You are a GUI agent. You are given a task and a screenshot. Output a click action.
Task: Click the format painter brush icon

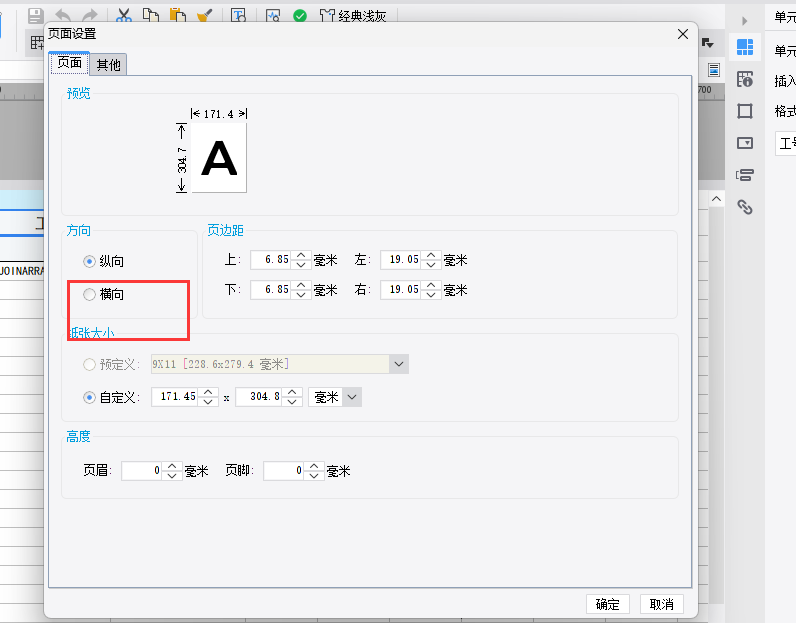point(204,15)
